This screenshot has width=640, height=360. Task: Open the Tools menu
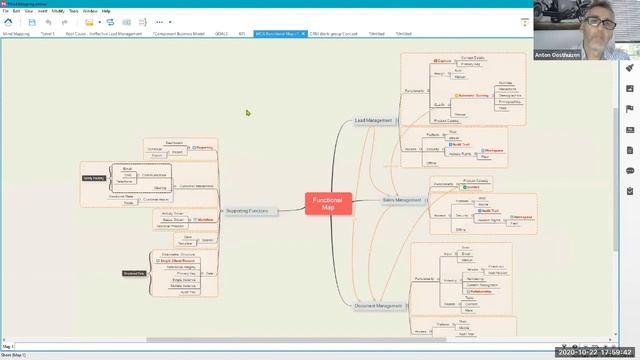73,11
